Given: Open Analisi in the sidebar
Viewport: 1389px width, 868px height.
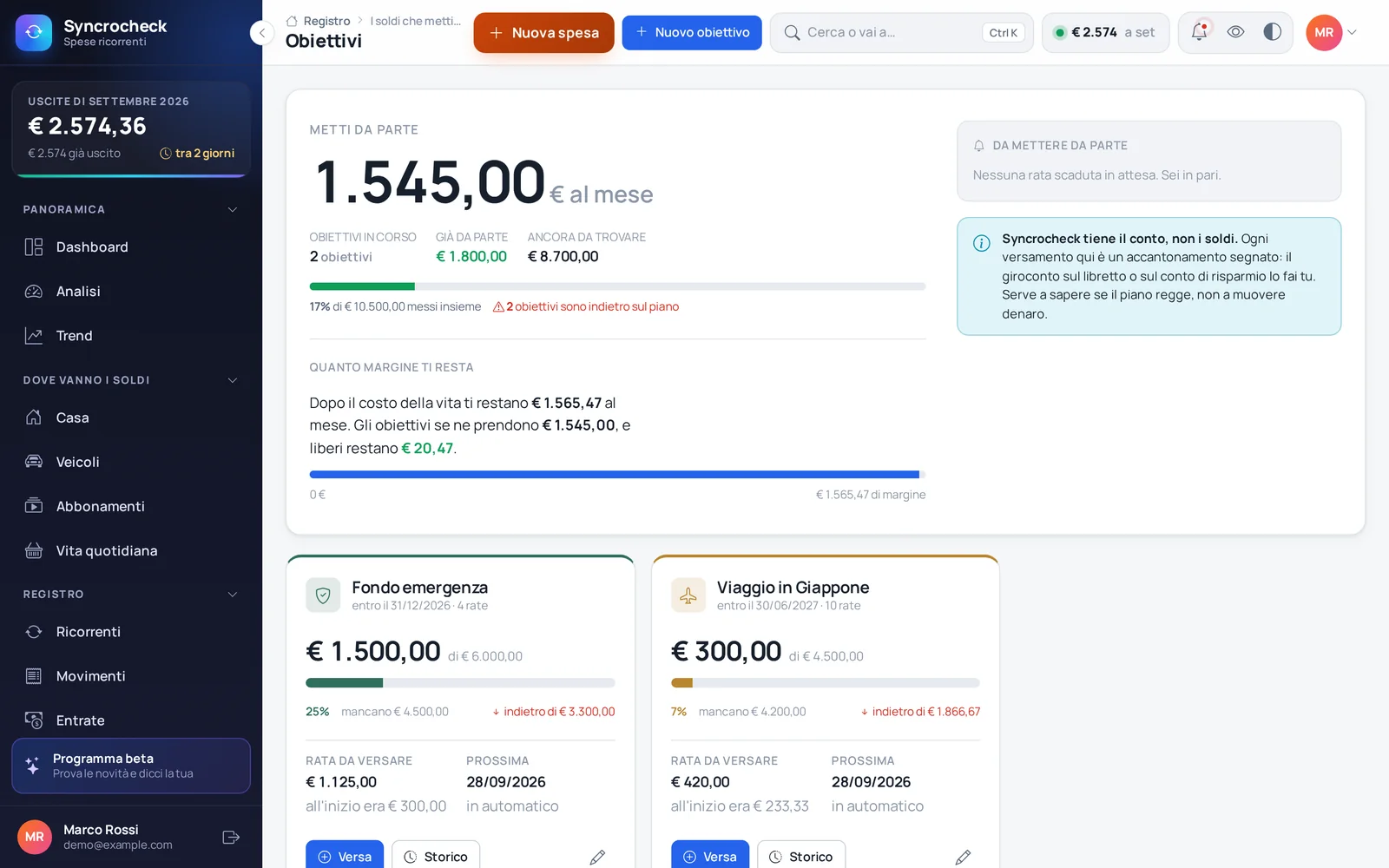Looking at the screenshot, I should (x=131, y=292).
